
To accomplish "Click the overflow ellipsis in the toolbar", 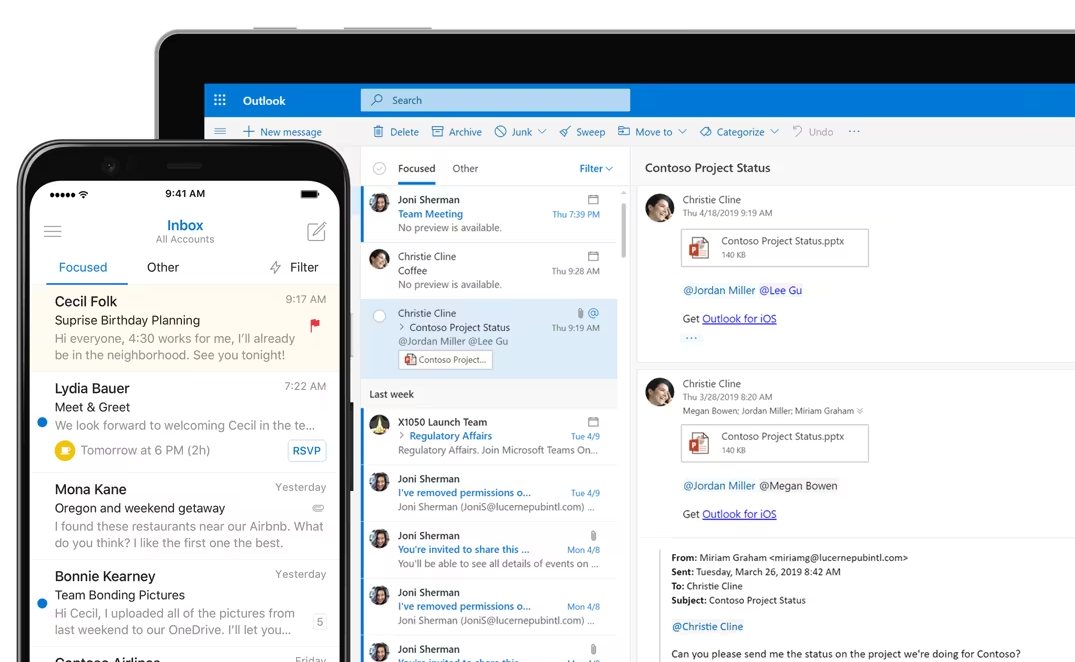I will click(855, 131).
